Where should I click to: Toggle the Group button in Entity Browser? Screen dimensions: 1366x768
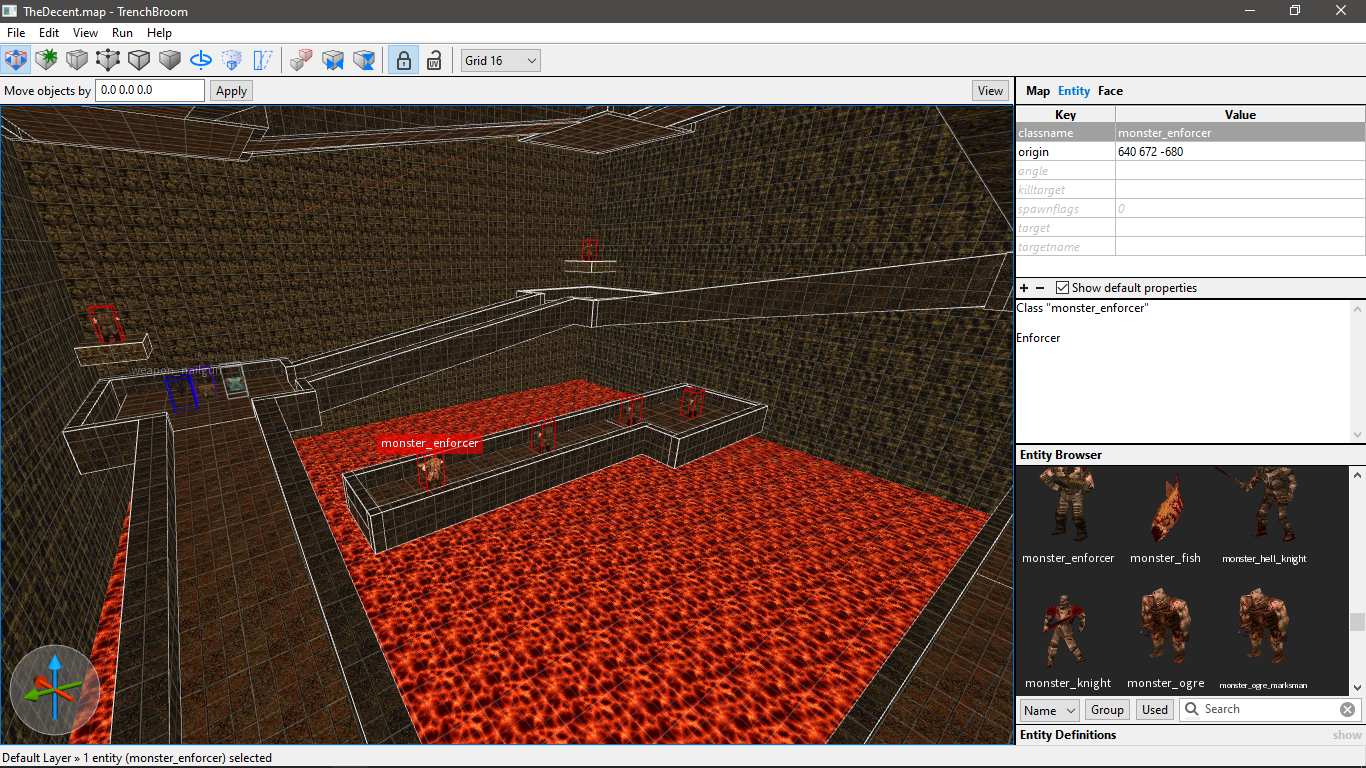(x=1107, y=710)
